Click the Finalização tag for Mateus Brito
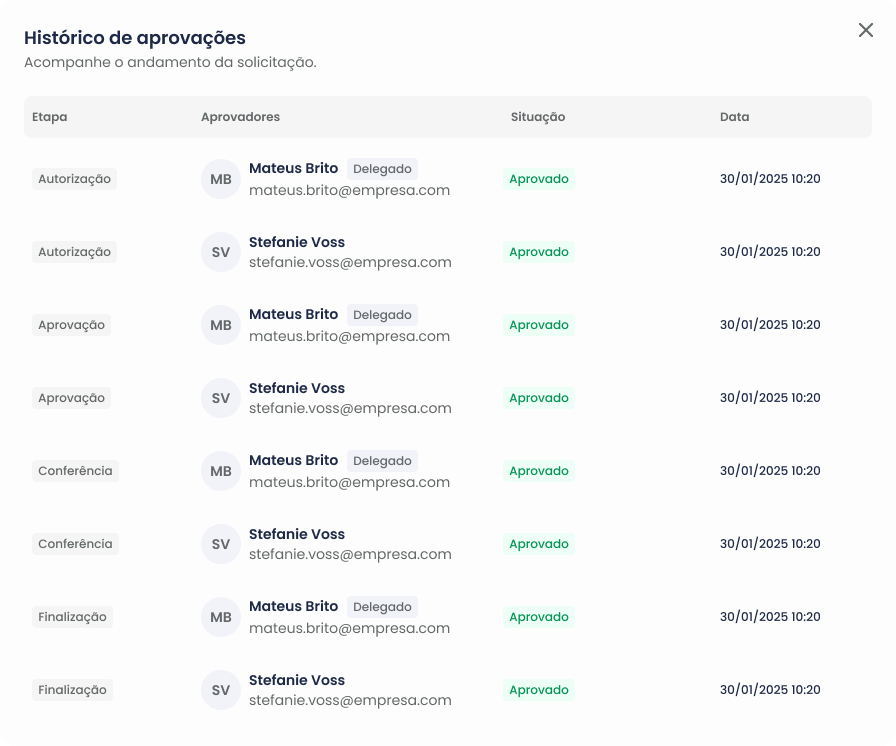 click(x=73, y=617)
